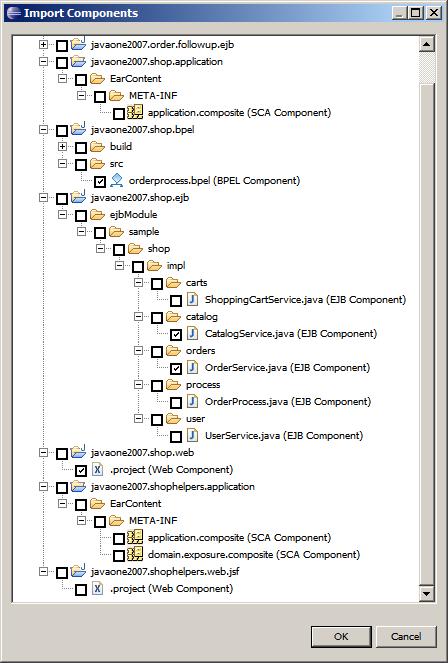Click the orderprocess.bpel BPEL component icon
448x663 pixels.
tap(116, 181)
